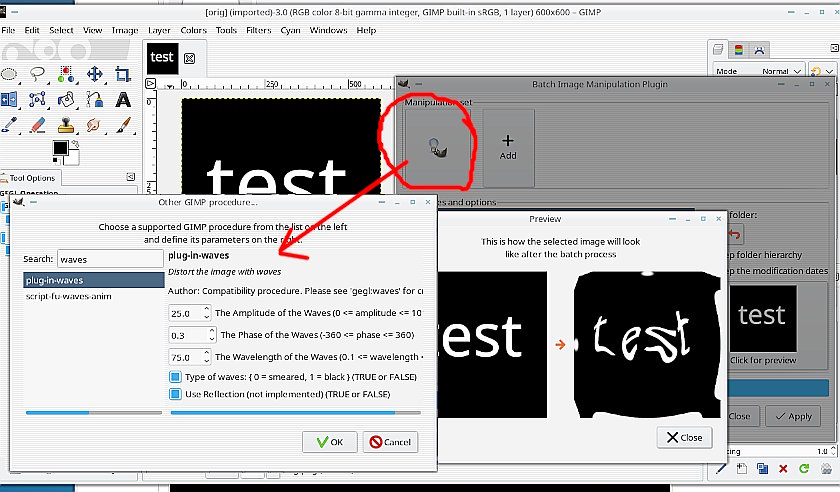
Task: Open the Tool Options panel configure menu
Action: (x=130, y=177)
